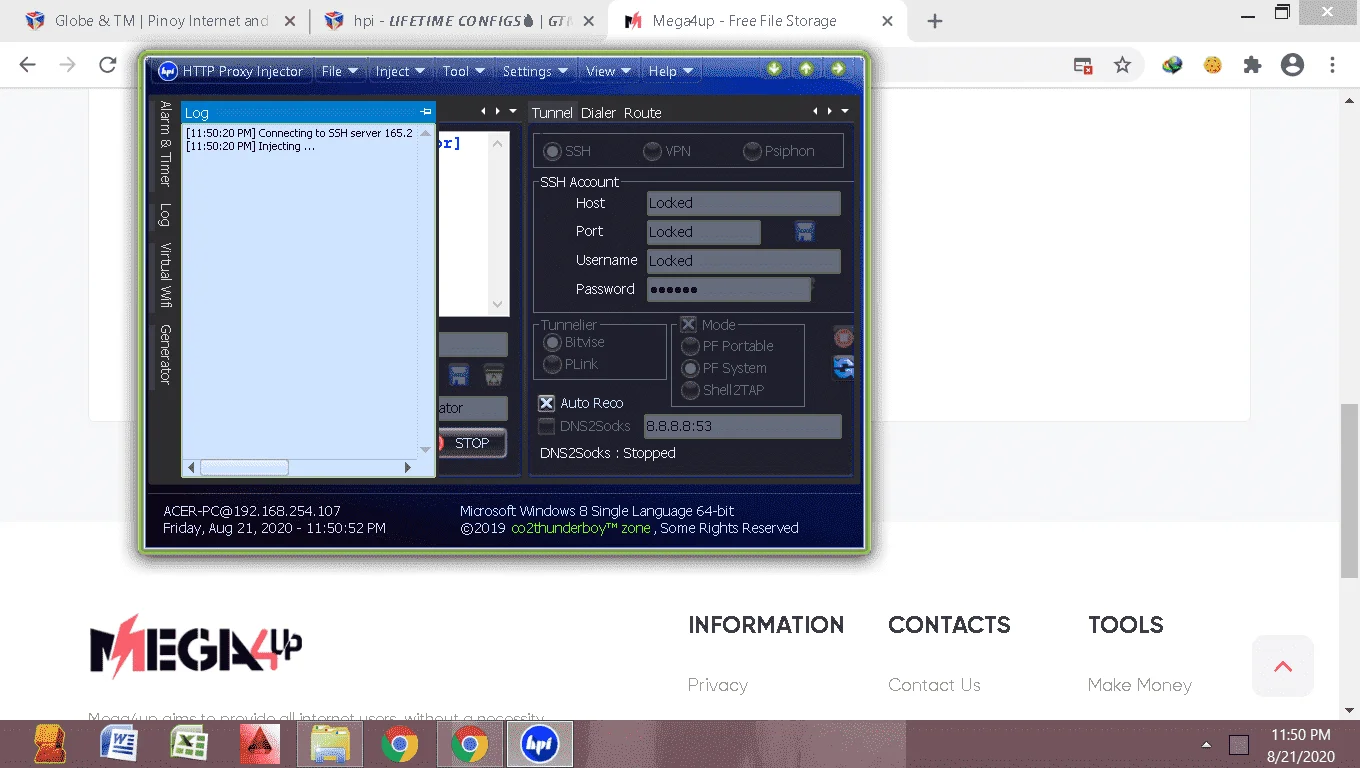Image resolution: width=1360 pixels, height=768 pixels.
Task: Open a new Chrome tab
Action: [935, 21]
